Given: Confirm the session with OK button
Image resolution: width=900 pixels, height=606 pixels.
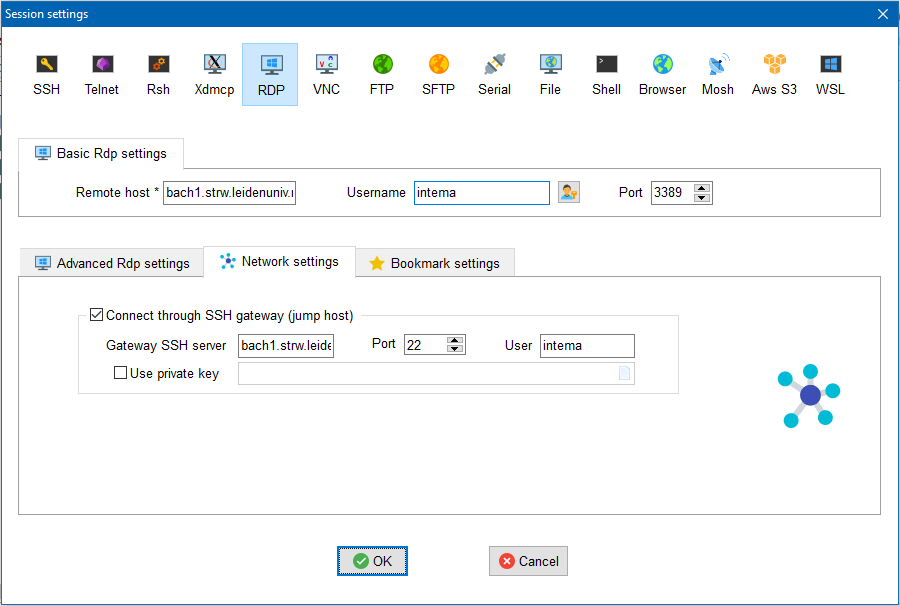Looking at the screenshot, I should point(372,561).
